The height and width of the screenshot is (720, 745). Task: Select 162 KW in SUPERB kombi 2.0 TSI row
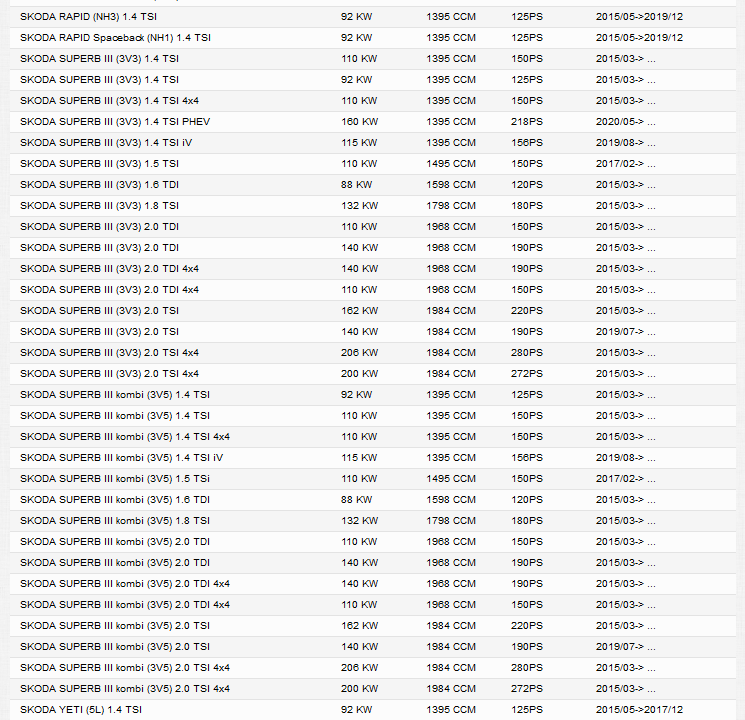point(359,625)
